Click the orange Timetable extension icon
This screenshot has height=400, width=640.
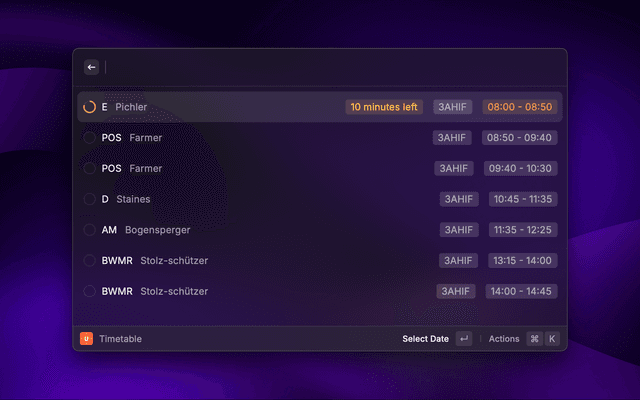[x=87, y=338]
